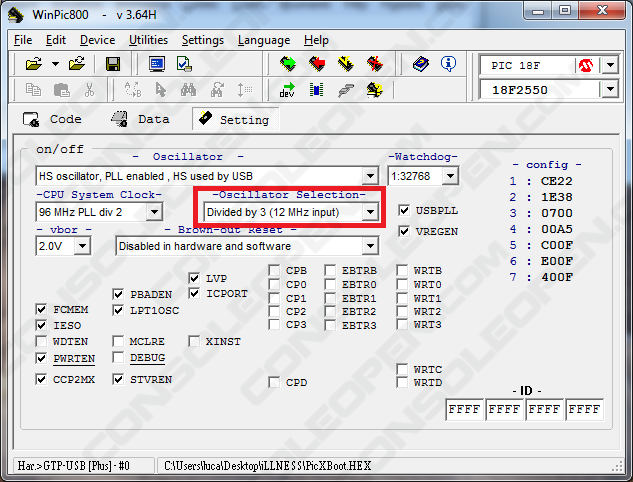This screenshot has width=633, height=482.
Task: Click the monitor display toolbar icon
Action: 157,64
